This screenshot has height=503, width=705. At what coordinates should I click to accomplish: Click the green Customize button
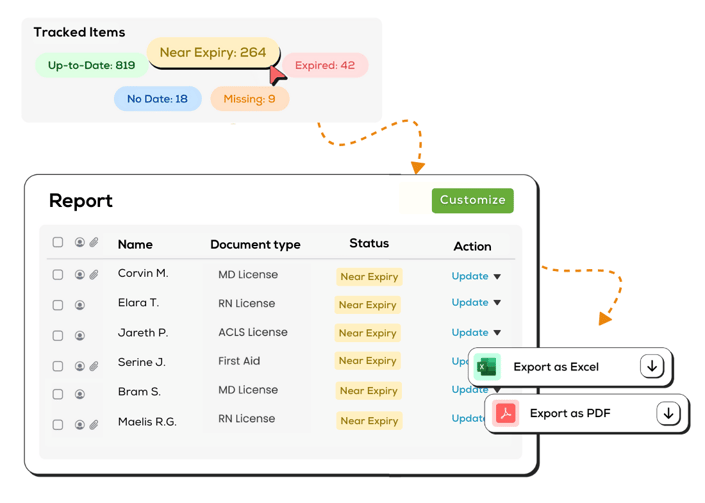pyautogui.click(x=473, y=200)
